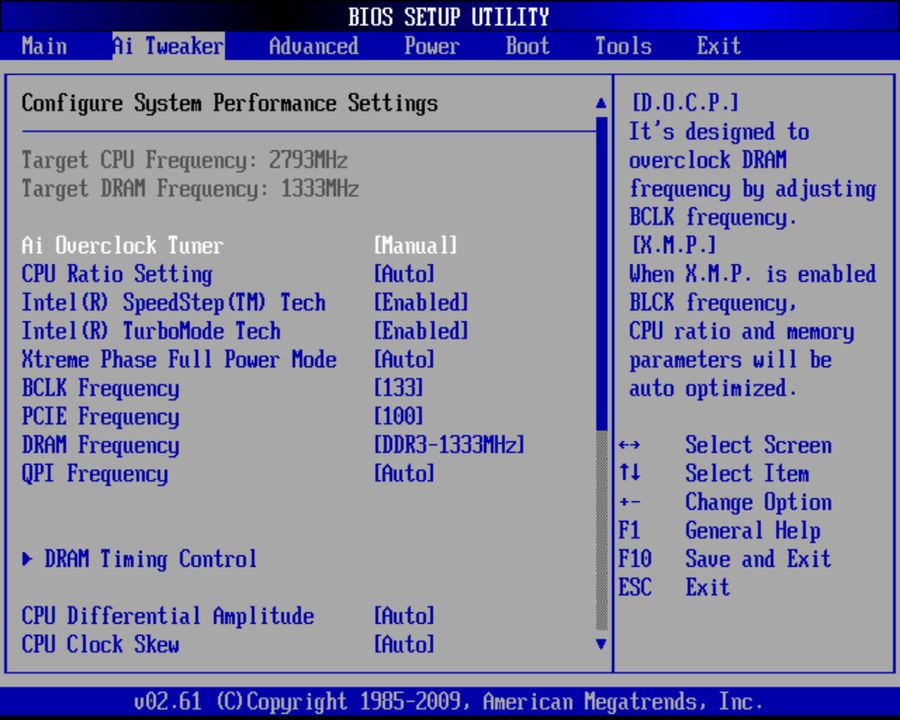Image resolution: width=900 pixels, height=720 pixels.
Task: Click the left-right arrows Select Screen icon
Action: [630, 445]
